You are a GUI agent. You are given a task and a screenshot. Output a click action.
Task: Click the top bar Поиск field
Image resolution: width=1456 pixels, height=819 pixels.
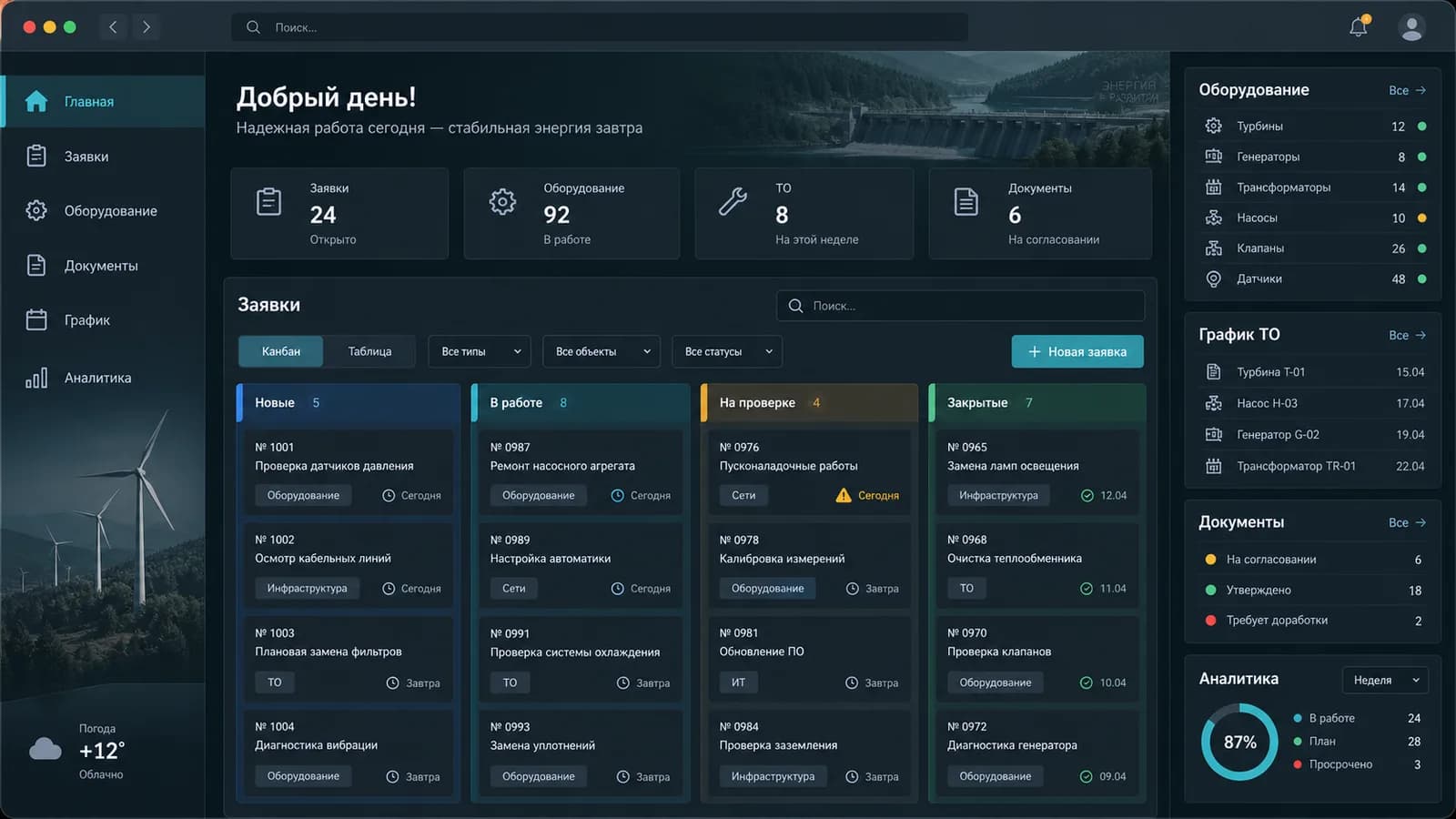pyautogui.click(x=599, y=27)
